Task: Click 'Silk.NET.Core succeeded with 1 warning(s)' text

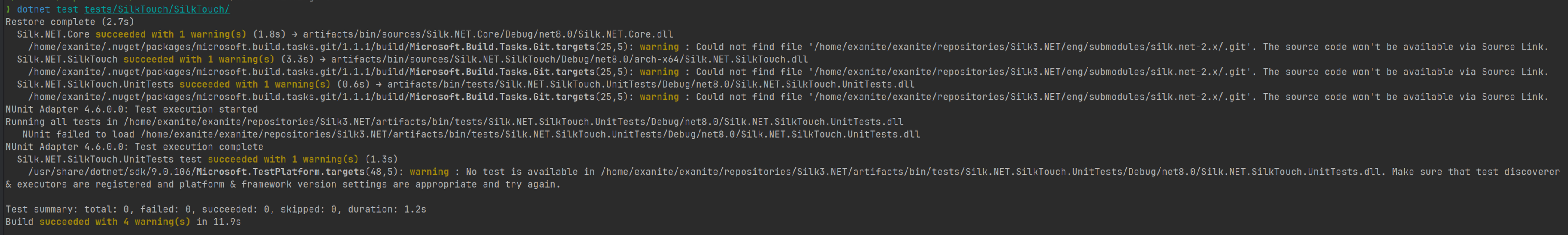Action: pyautogui.click(x=132, y=34)
